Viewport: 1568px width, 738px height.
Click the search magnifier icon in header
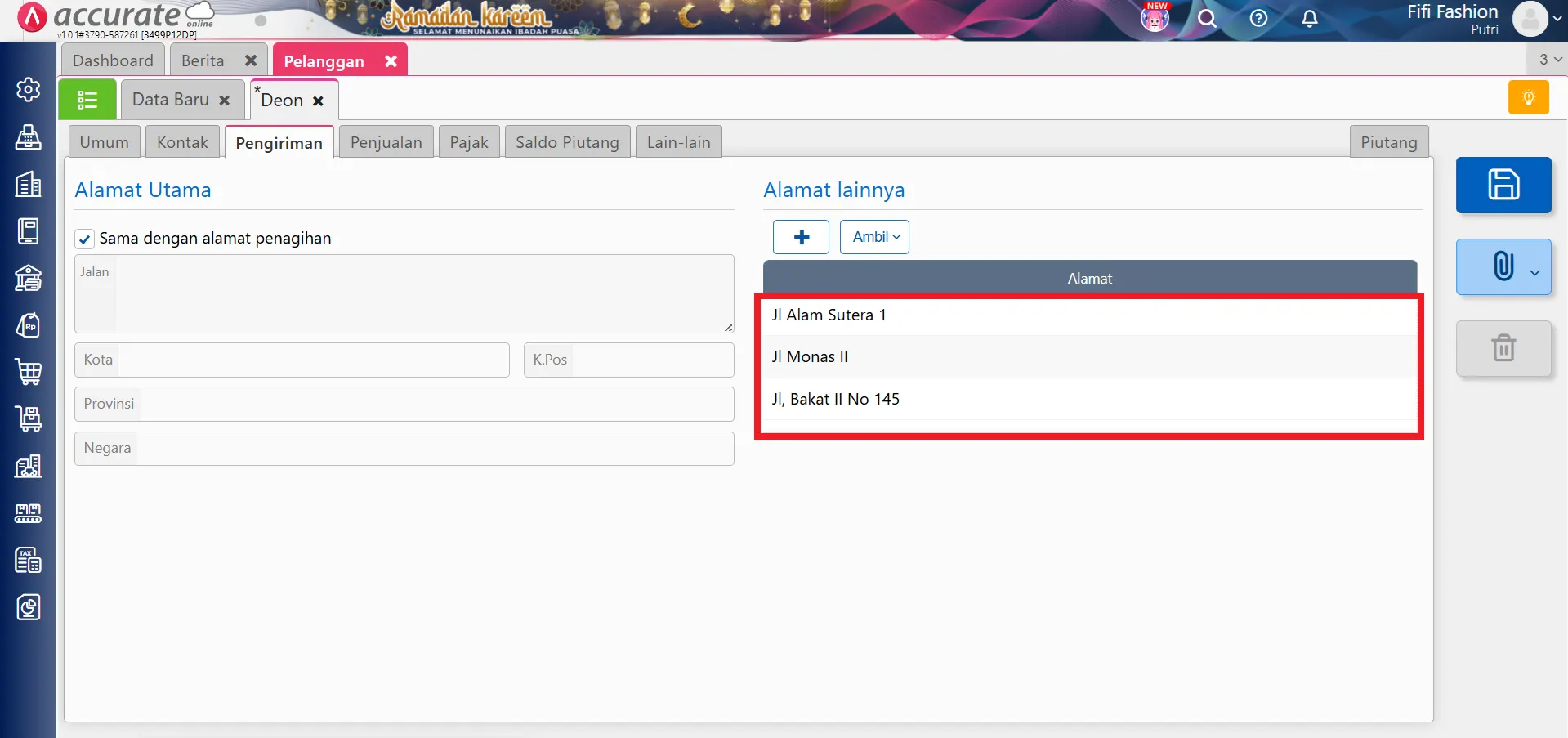click(x=1207, y=19)
